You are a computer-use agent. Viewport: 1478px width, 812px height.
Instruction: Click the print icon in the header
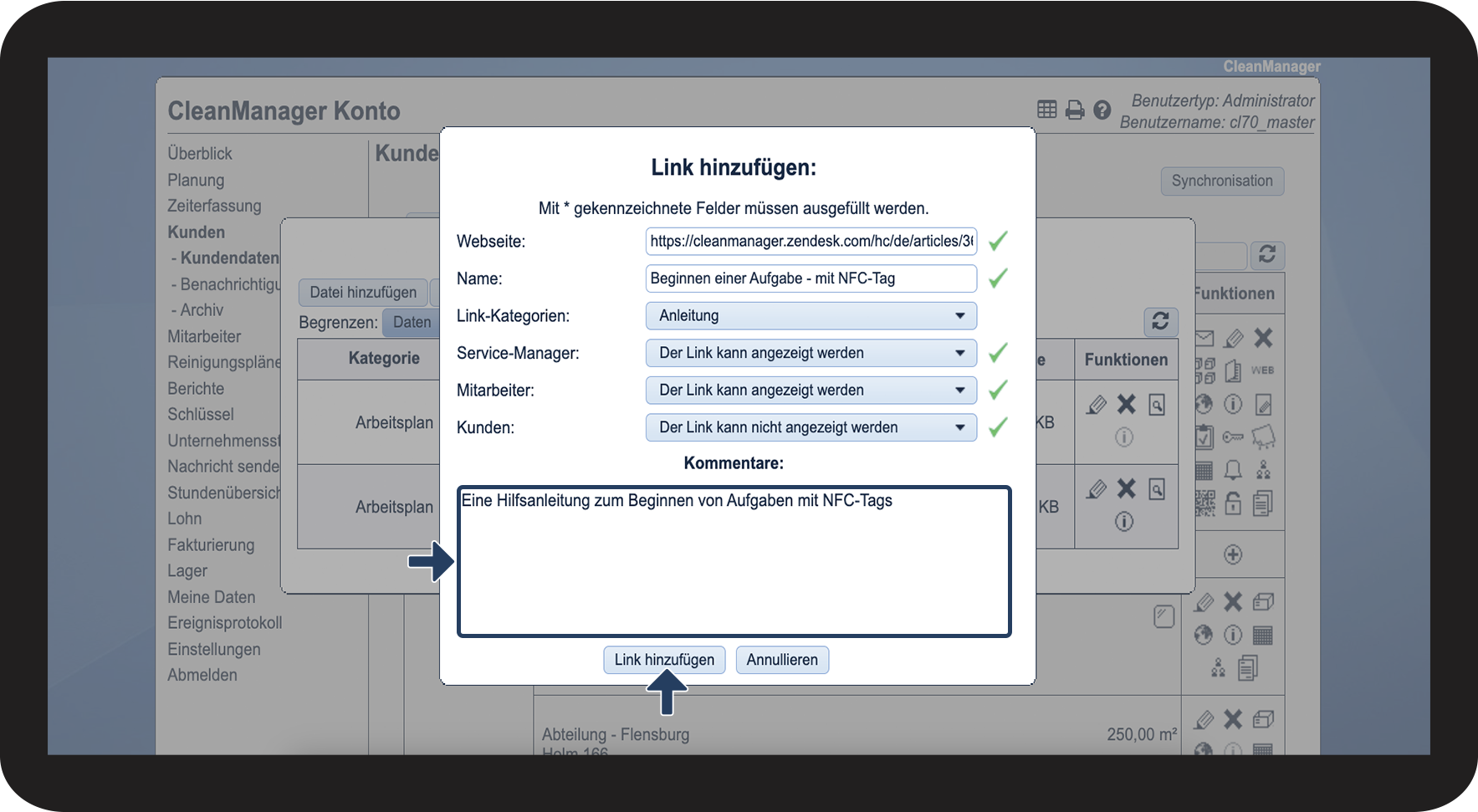[1075, 110]
